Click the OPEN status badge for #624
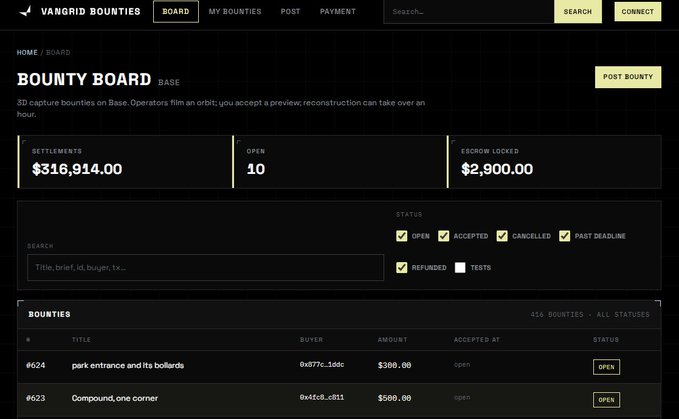 [x=606, y=367]
